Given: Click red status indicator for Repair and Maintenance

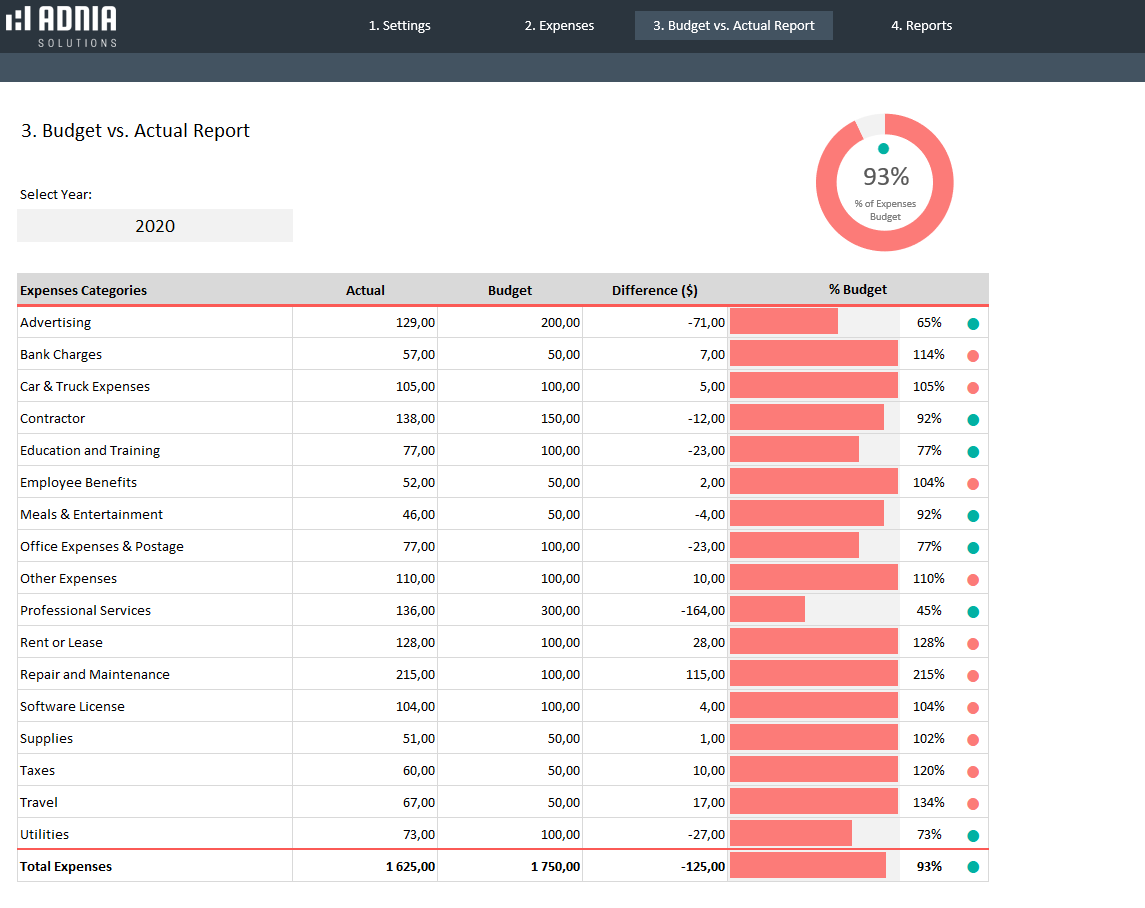Looking at the screenshot, I should 973,676.
